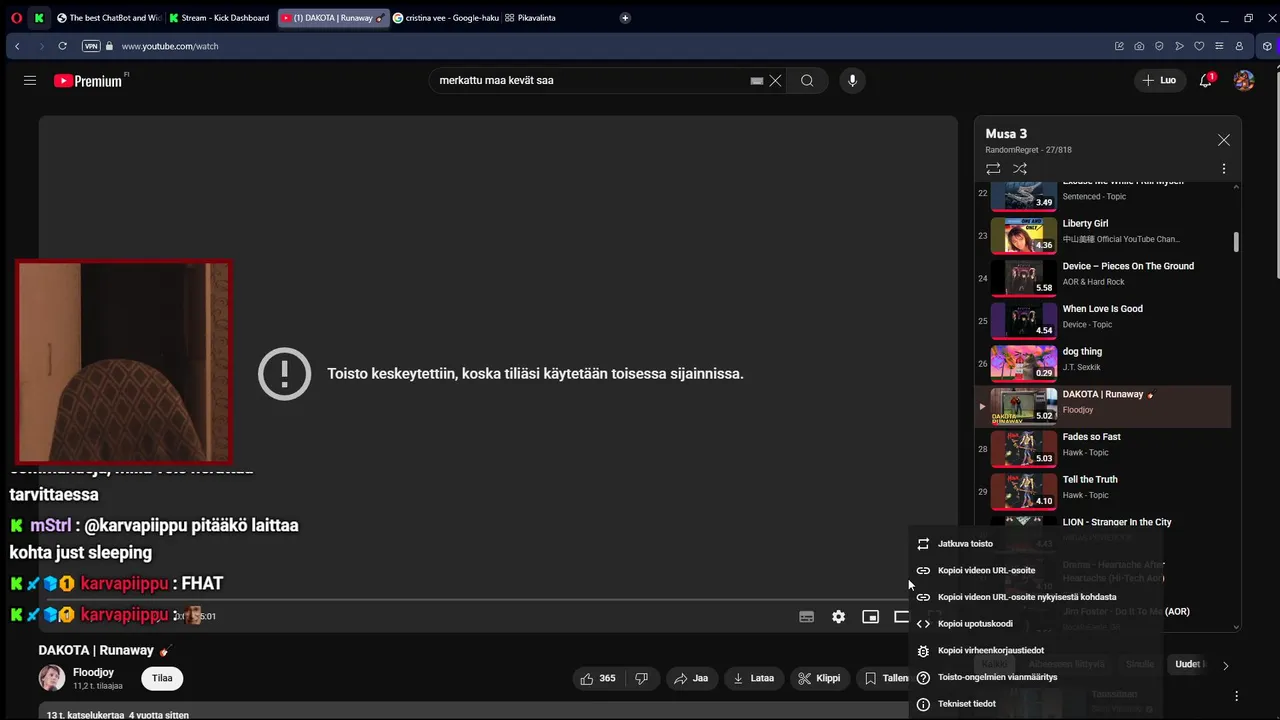
Task: Select Toisto-ongelmien vianmääritys
Action: [x=1036, y=677]
